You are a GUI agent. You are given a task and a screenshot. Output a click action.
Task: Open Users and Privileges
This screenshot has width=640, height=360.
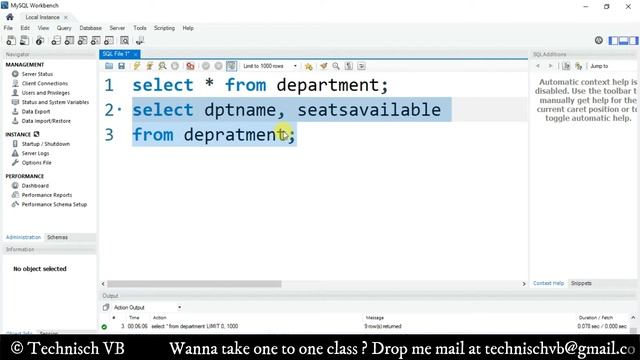(46, 93)
